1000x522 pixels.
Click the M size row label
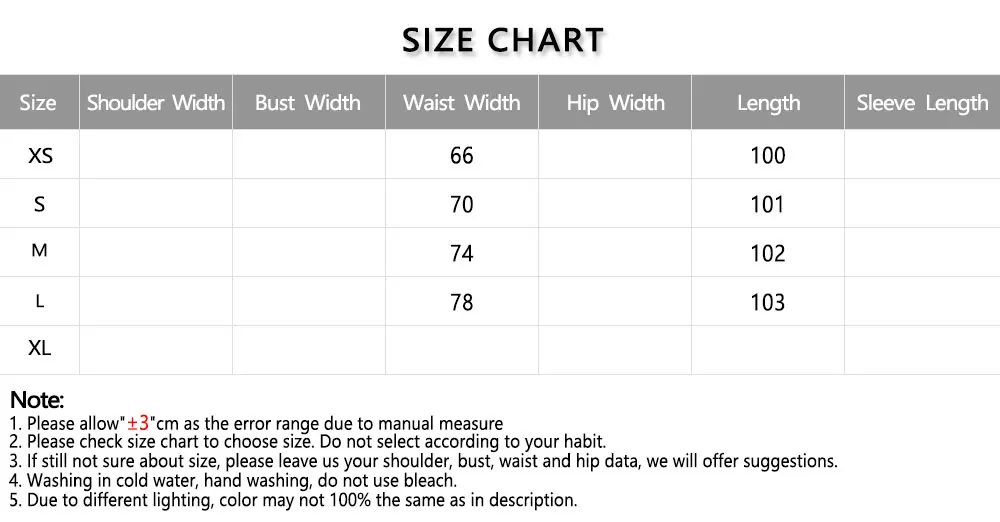point(40,251)
